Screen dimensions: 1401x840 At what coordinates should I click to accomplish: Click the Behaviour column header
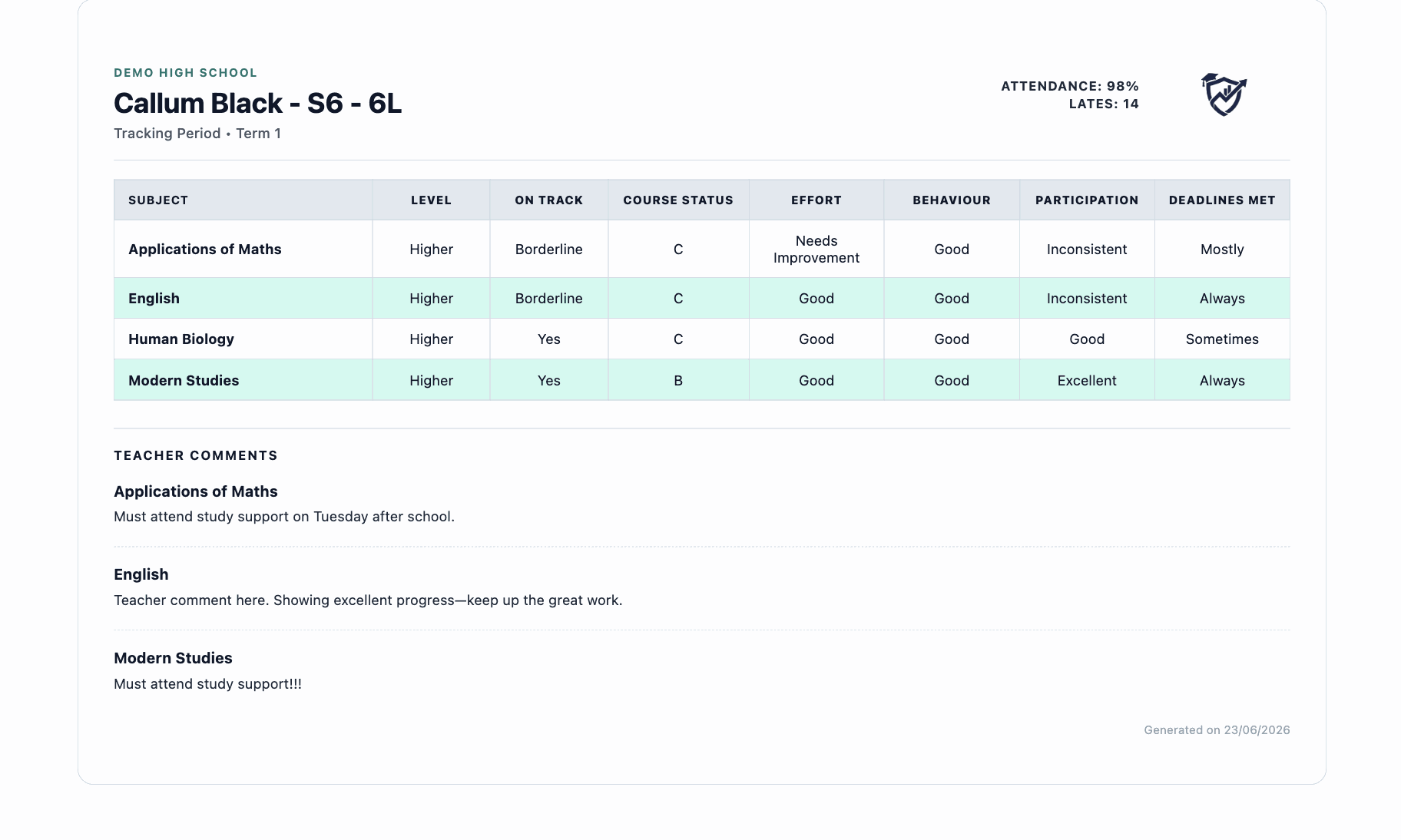952,200
